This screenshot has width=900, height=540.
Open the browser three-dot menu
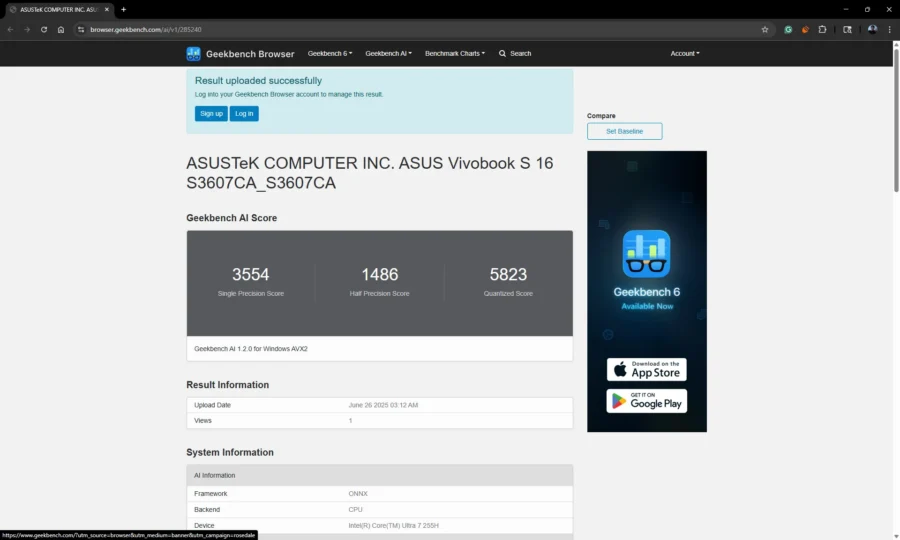890,29
